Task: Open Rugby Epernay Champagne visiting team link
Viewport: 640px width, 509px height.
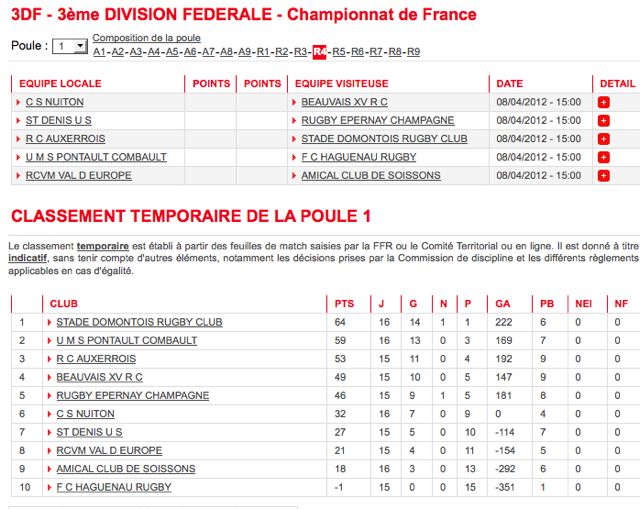Action: coord(378,120)
